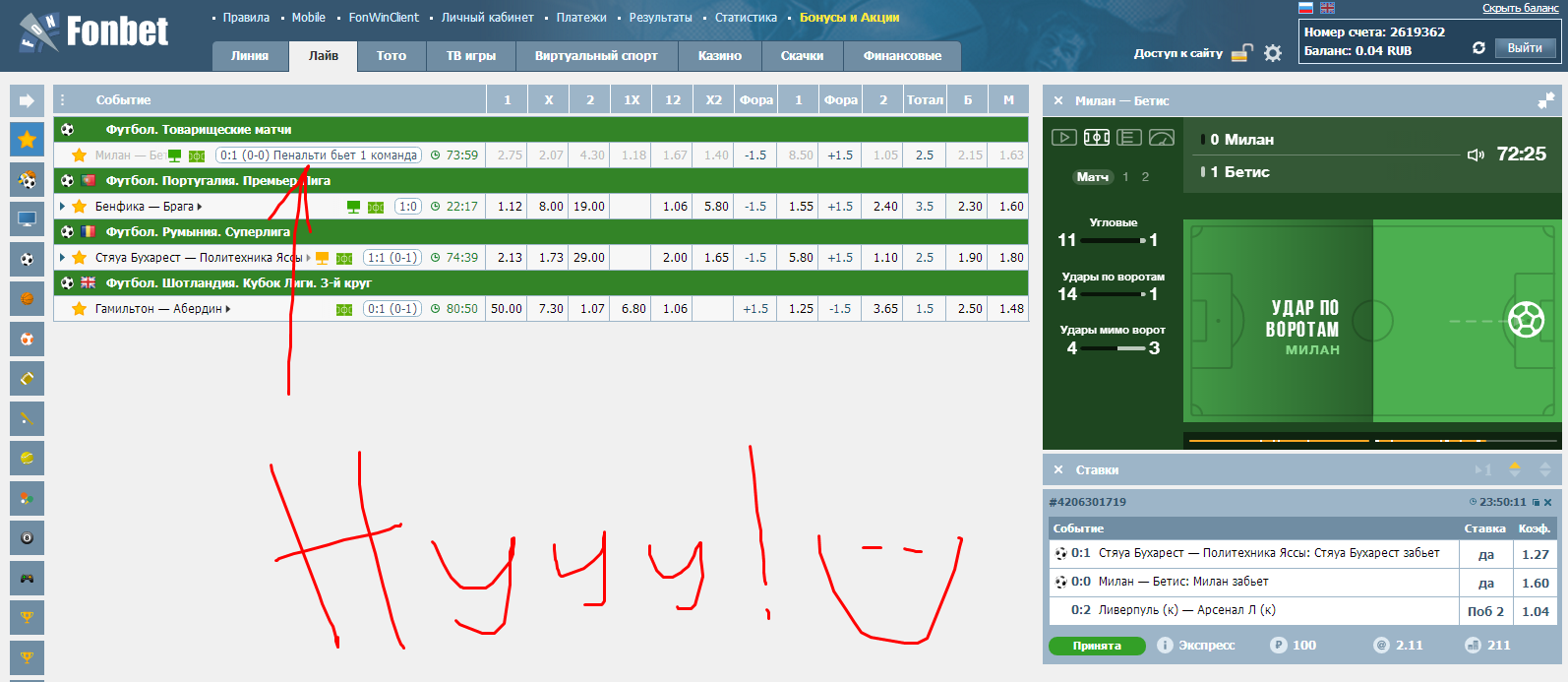Viewport: 1568px width, 682px height.
Task: Select the monitor broadcast filter in the sidebar
Action: [x=27, y=219]
